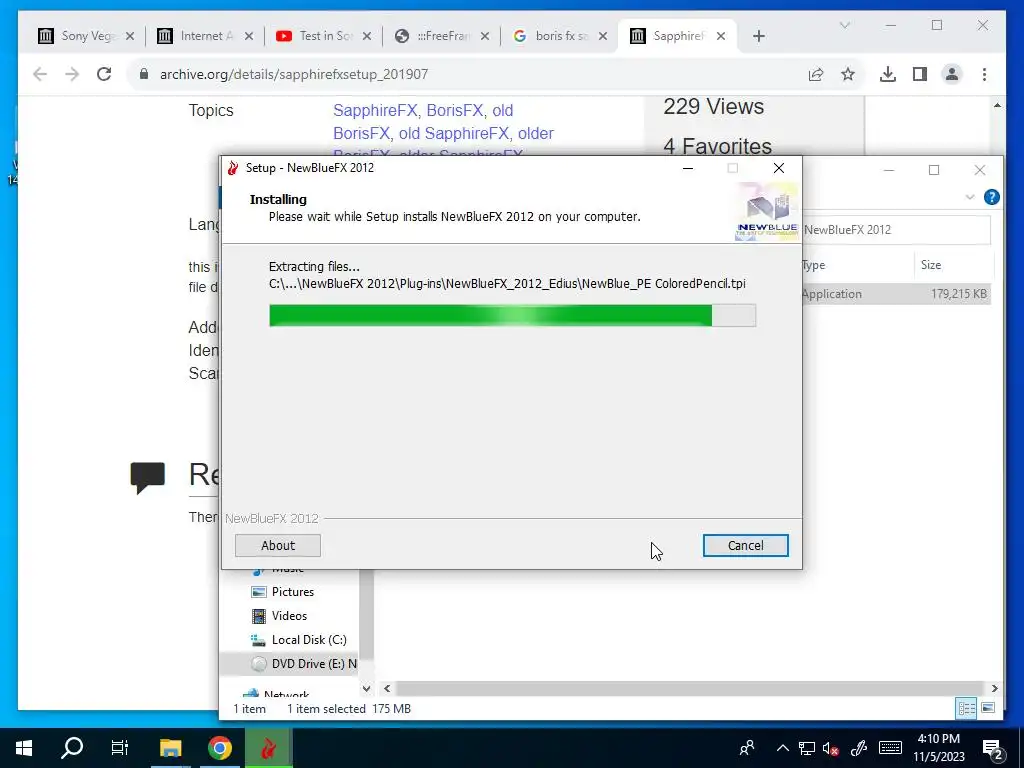
Task: Click the Chrome back arrow
Action: (x=40, y=74)
